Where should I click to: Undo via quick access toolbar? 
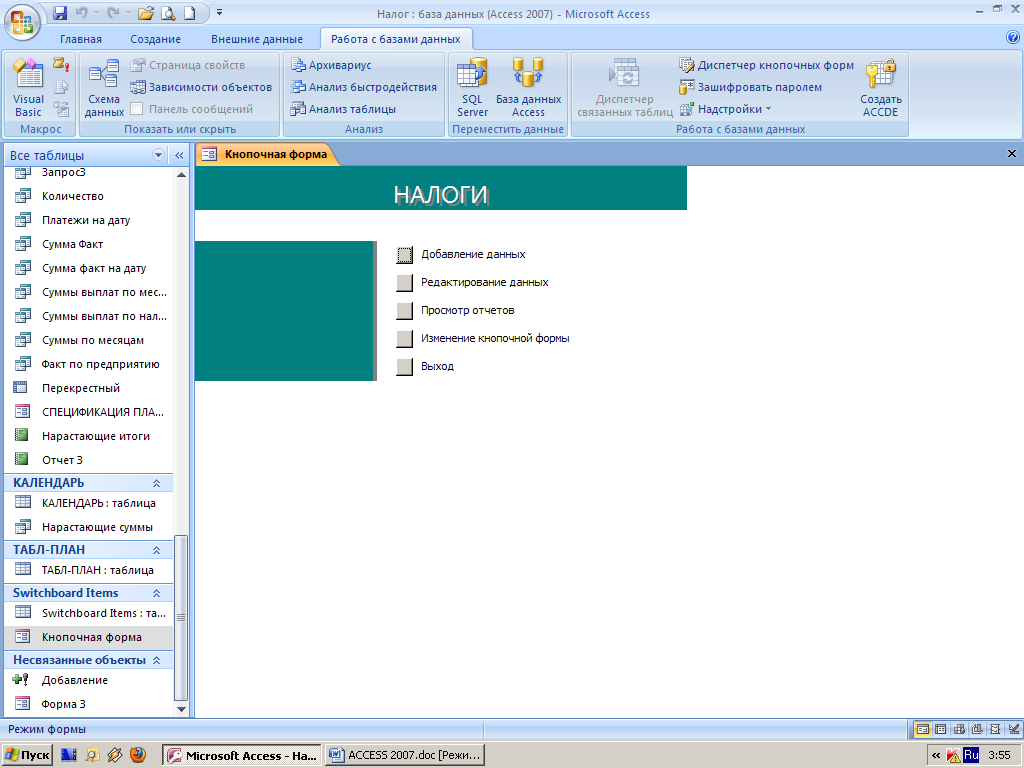coord(82,12)
